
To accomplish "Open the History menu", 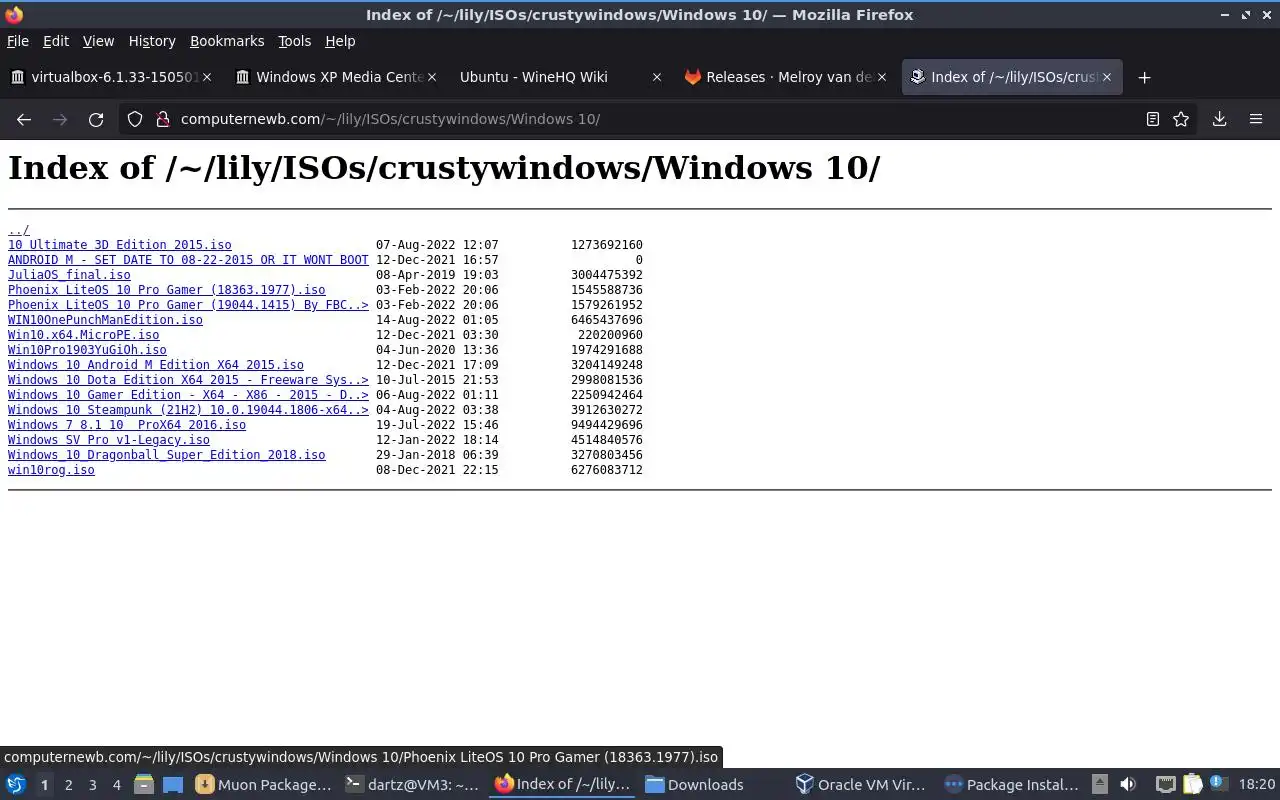I will click(152, 41).
